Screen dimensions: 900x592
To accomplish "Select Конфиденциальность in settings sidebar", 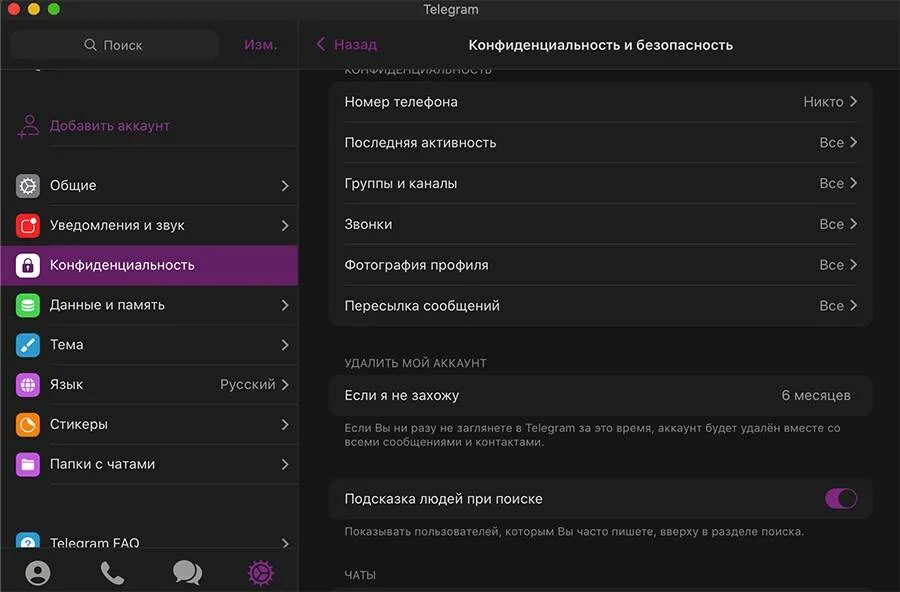I will 150,266.
